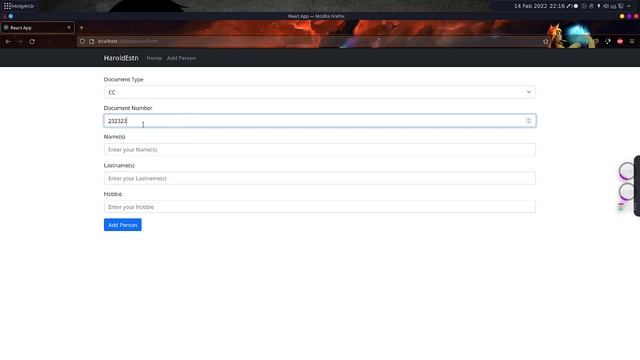640x360 pixels.
Task: Open the date and time calendar
Action: pos(539,6)
